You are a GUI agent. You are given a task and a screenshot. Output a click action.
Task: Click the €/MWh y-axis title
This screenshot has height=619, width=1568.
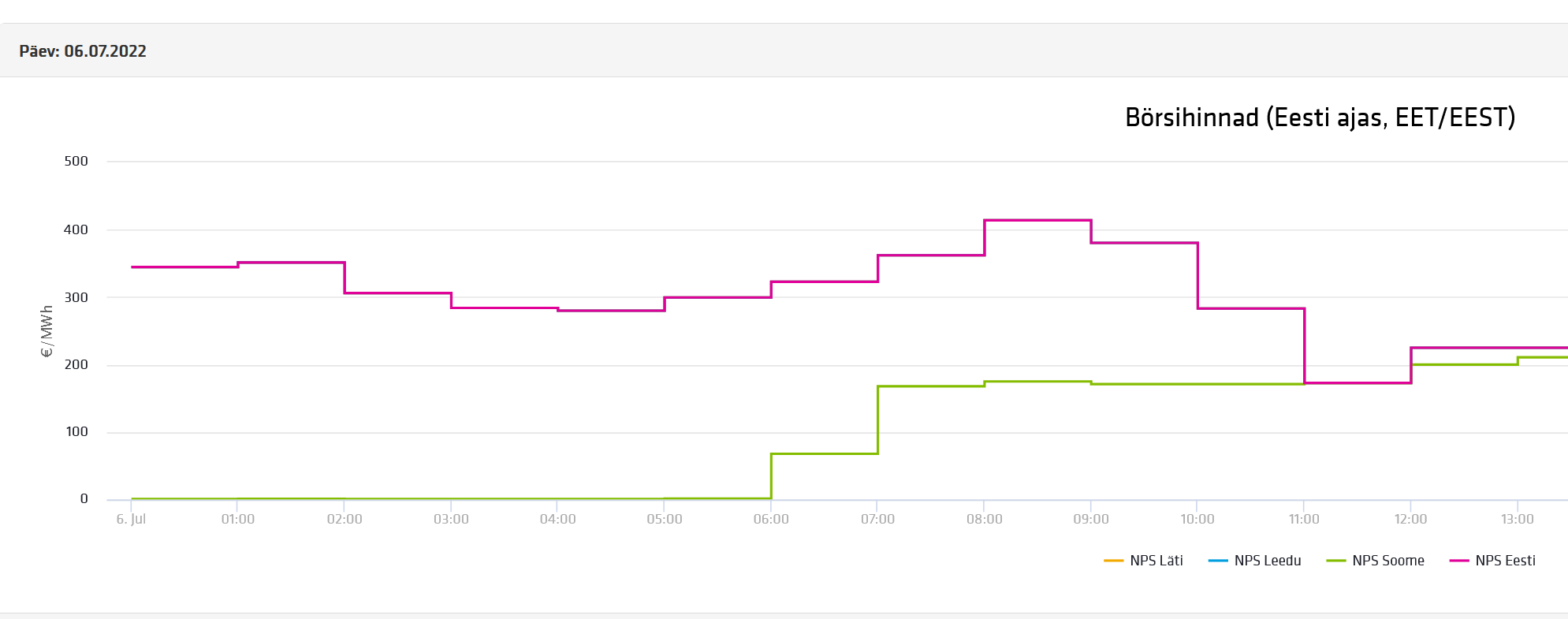47,331
